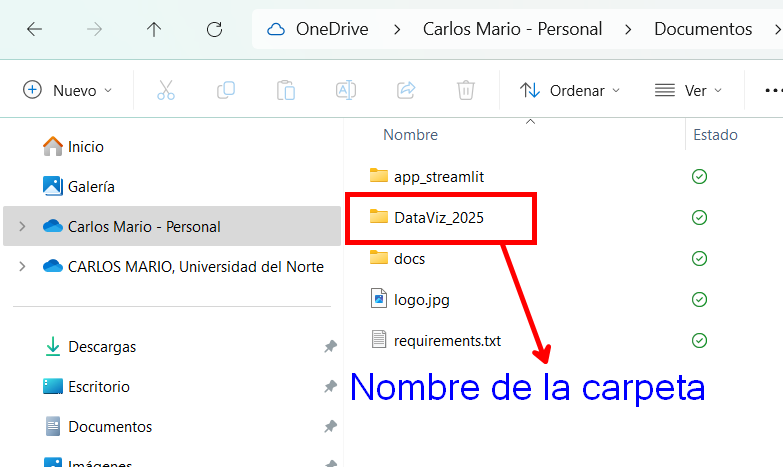Go back with the left arrow
This screenshot has height=467, width=783.
34,29
